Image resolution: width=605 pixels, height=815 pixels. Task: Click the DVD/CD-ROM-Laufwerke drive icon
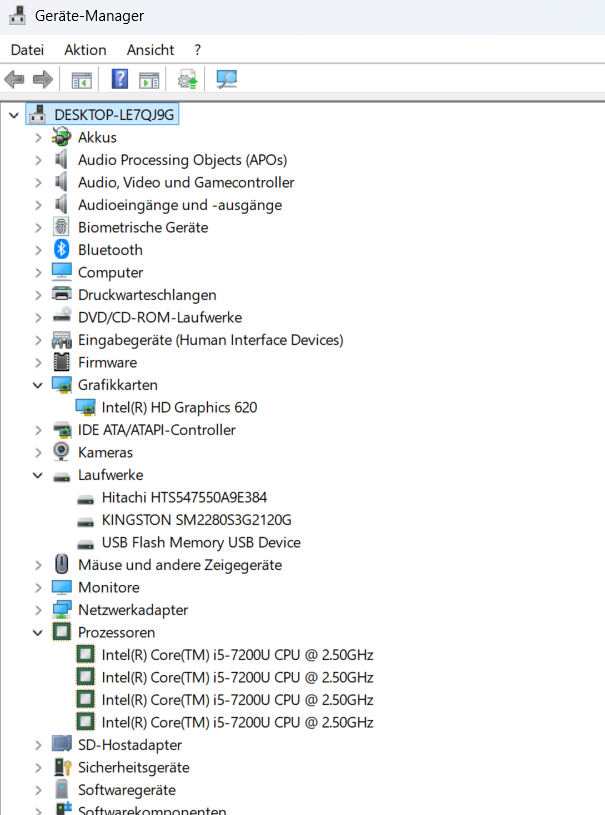pyautogui.click(x=61, y=315)
